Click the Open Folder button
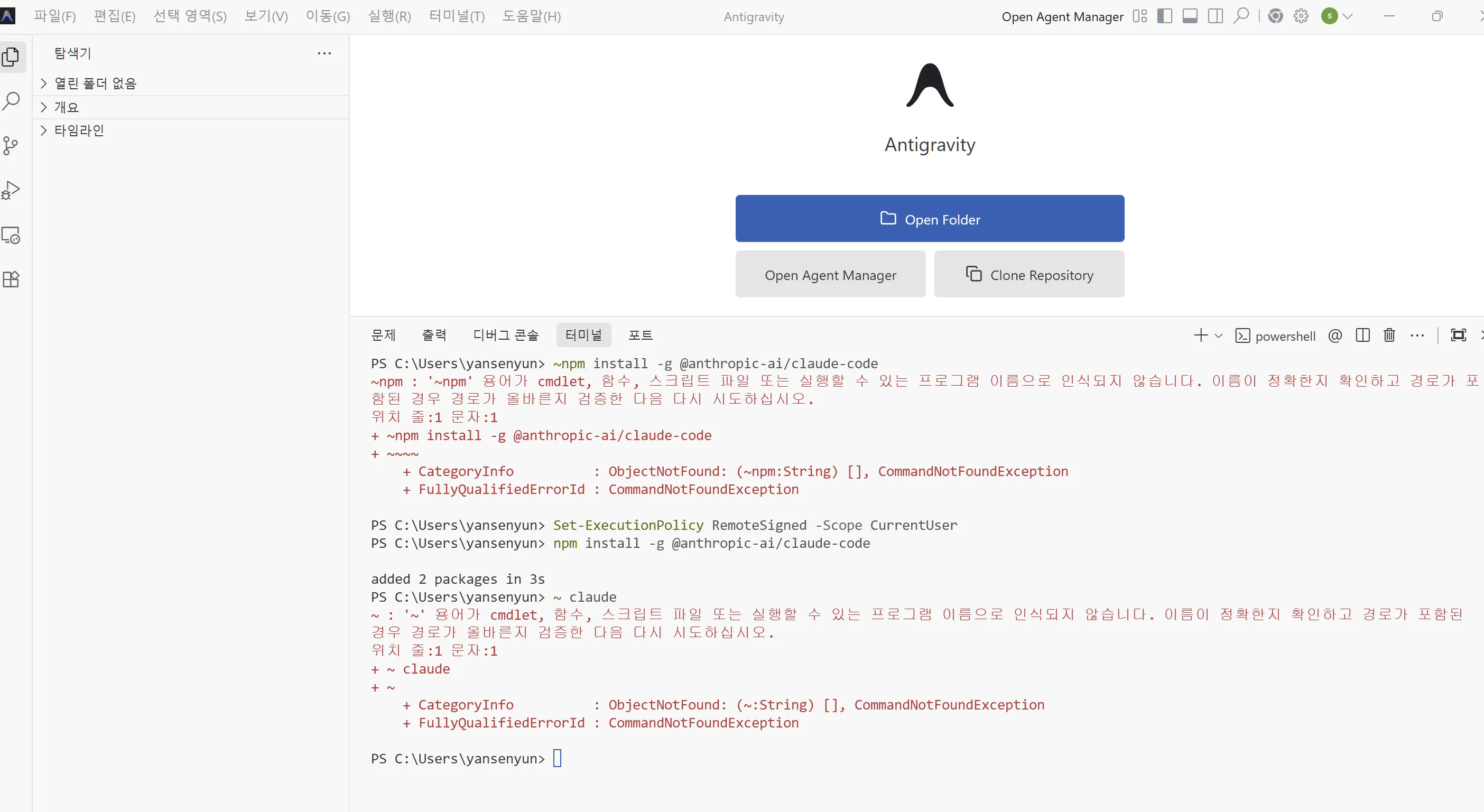The height and width of the screenshot is (812, 1484). click(929, 219)
